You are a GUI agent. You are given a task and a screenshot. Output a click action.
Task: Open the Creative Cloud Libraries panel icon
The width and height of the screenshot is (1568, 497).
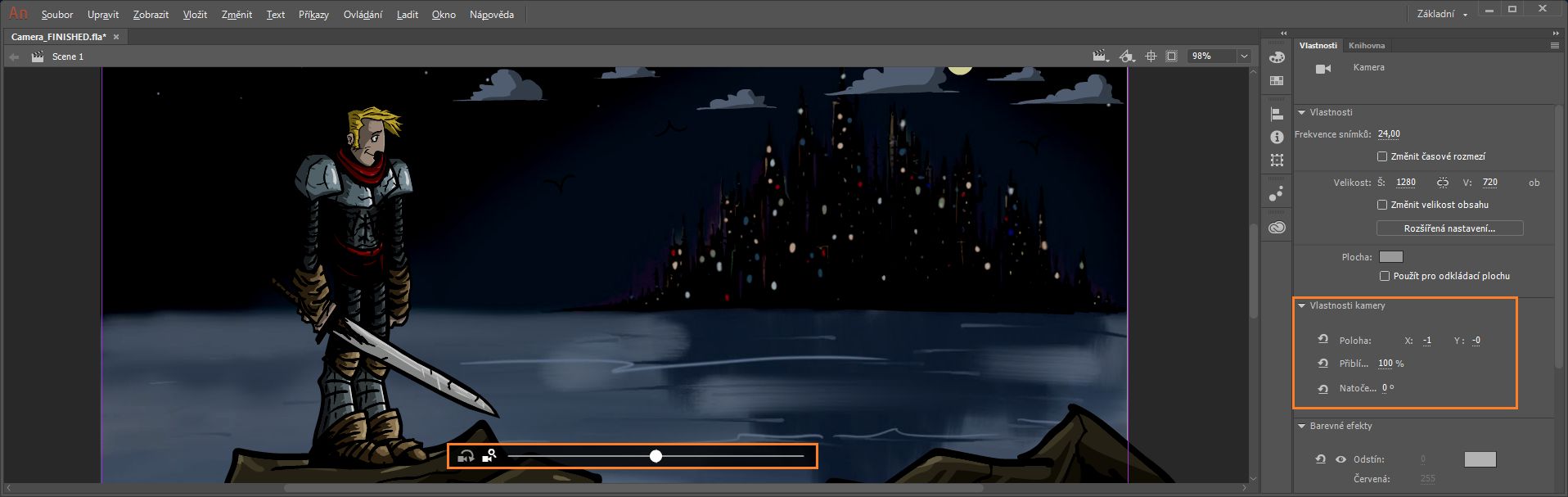(x=1277, y=228)
